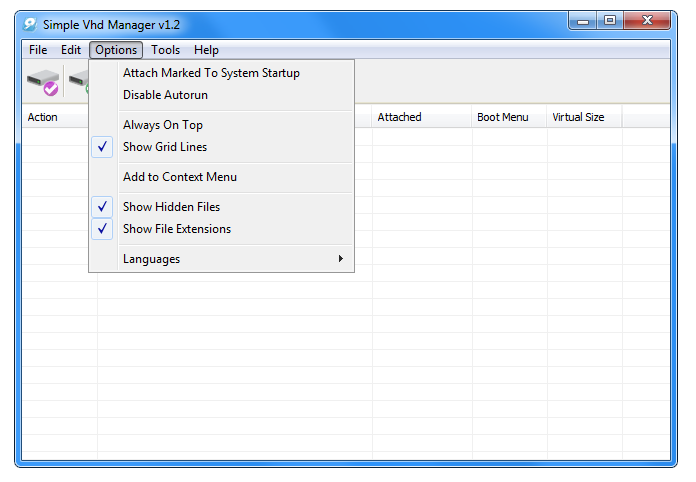Sort by the Virtual Size column header

pos(585,117)
